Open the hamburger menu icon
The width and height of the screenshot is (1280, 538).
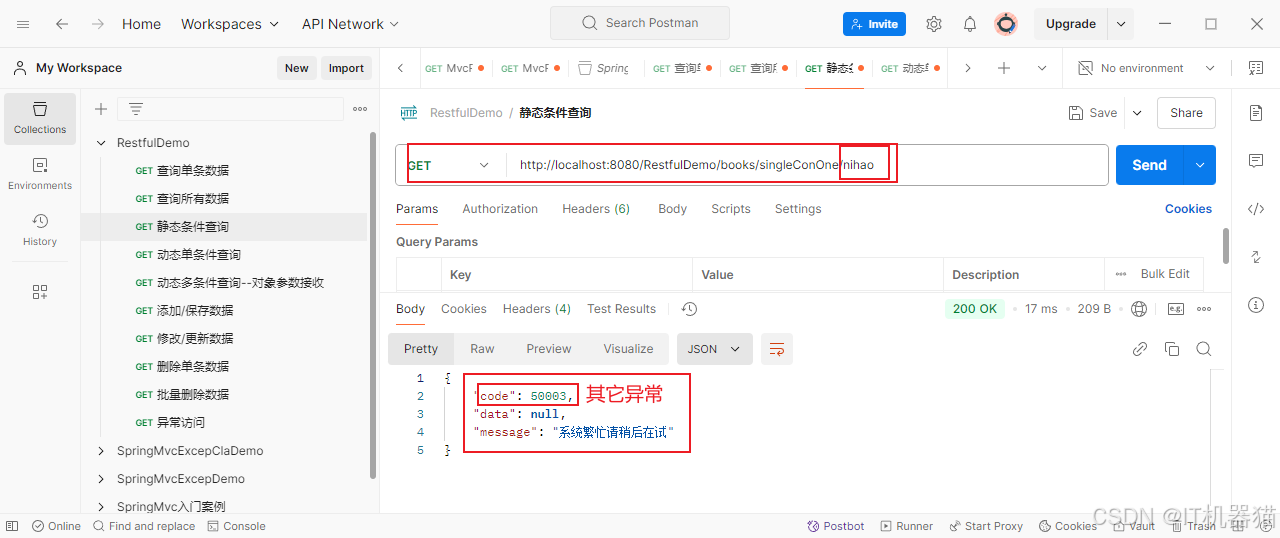click(x=23, y=24)
